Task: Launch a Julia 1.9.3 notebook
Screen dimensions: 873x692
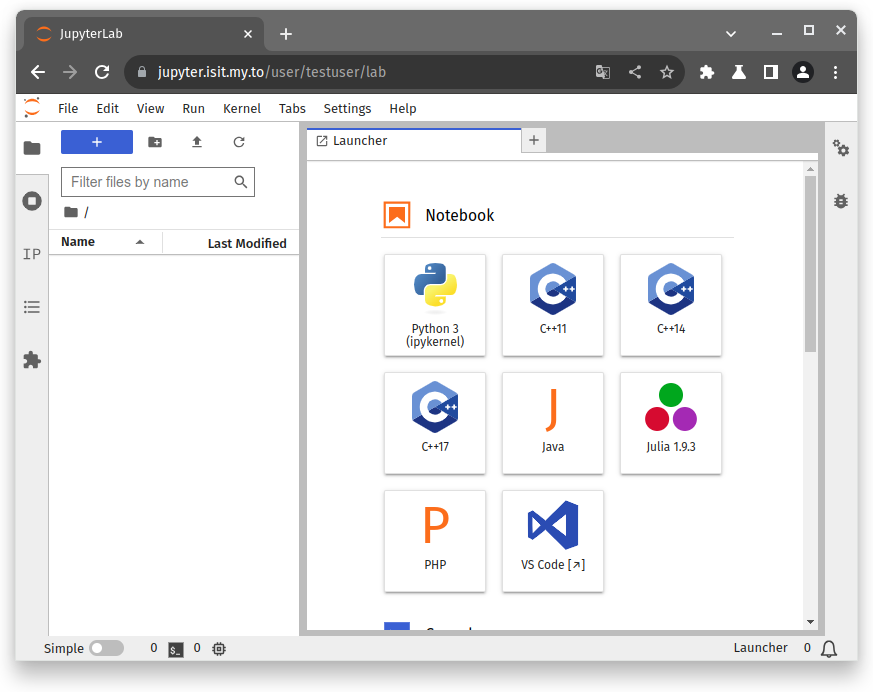Action: (671, 423)
